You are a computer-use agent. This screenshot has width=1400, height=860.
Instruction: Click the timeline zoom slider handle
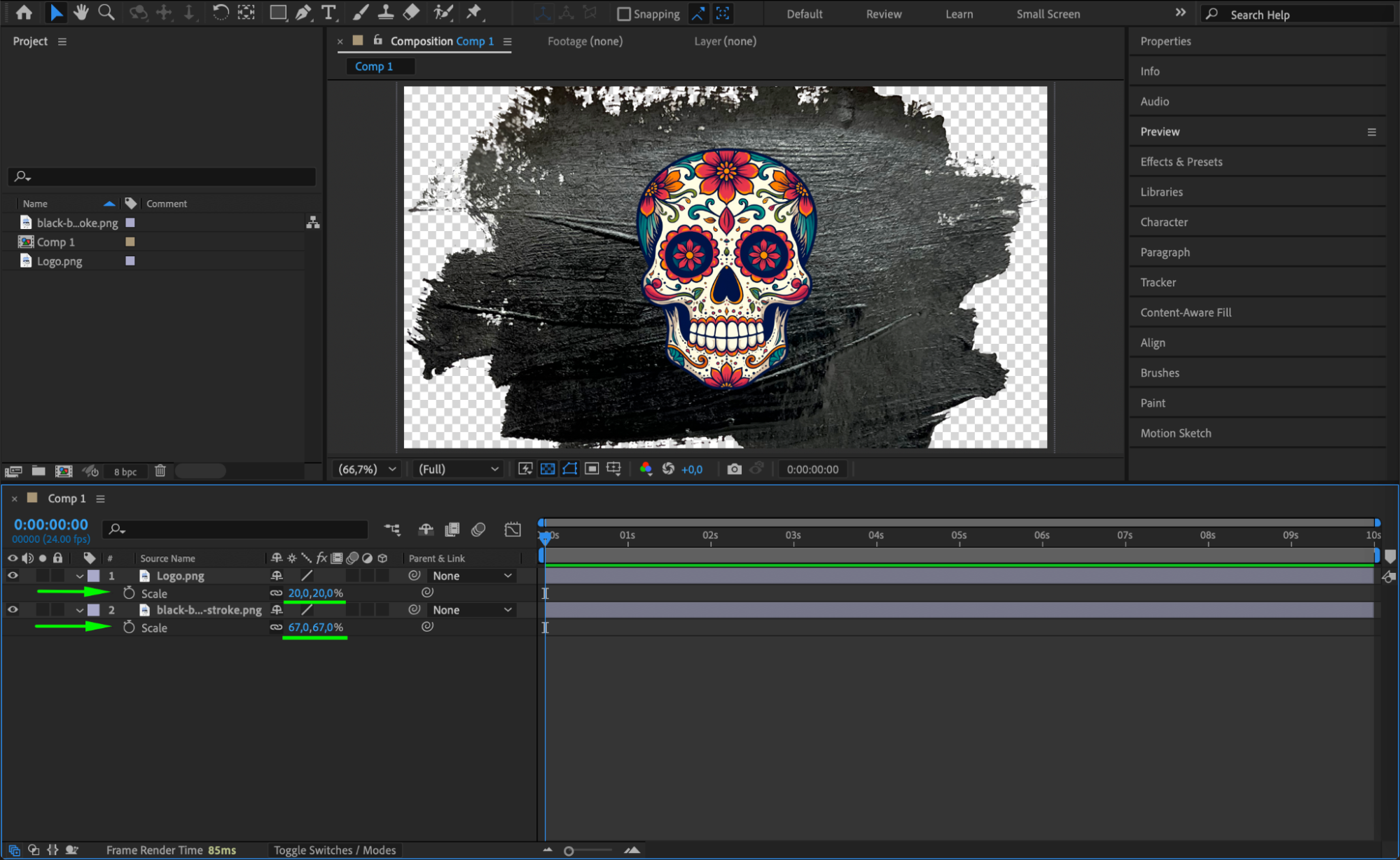tap(569, 851)
